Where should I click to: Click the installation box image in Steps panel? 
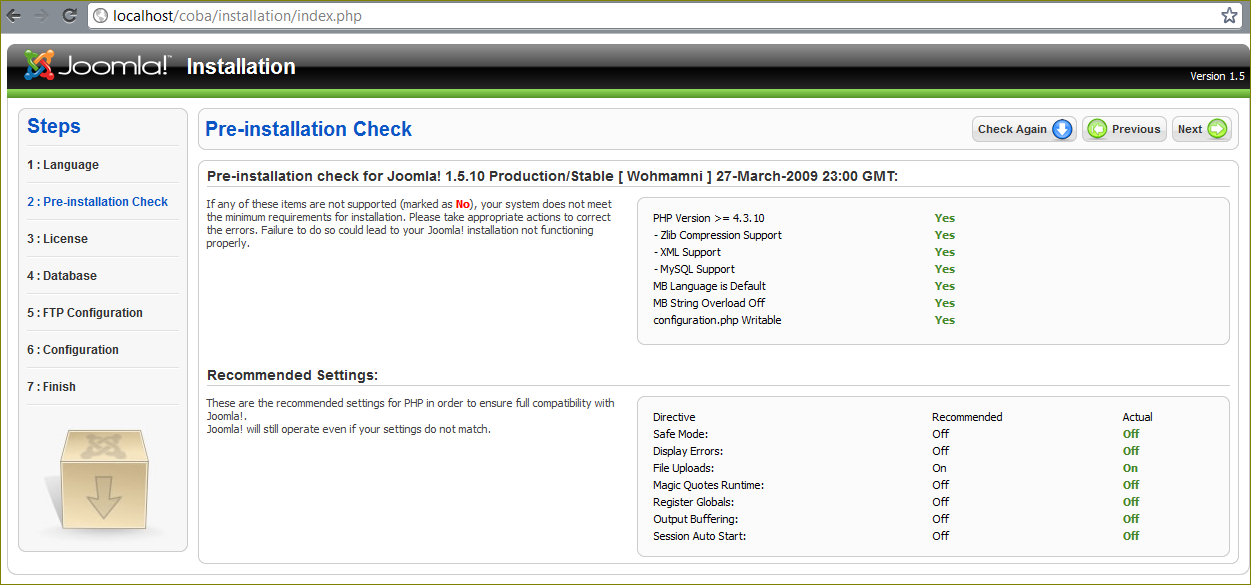(x=103, y=482)
